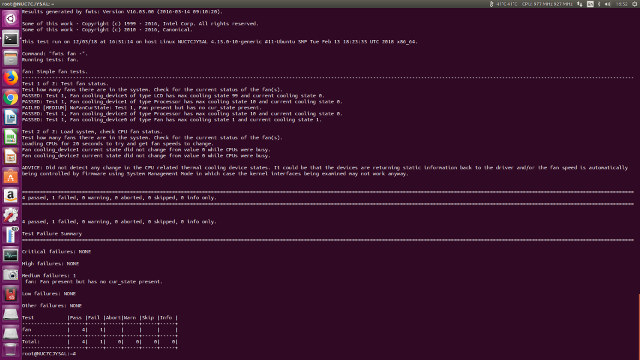Open the Files manager from the launcher
Viewport: 640px width, 360px height.
pos(11,58)
